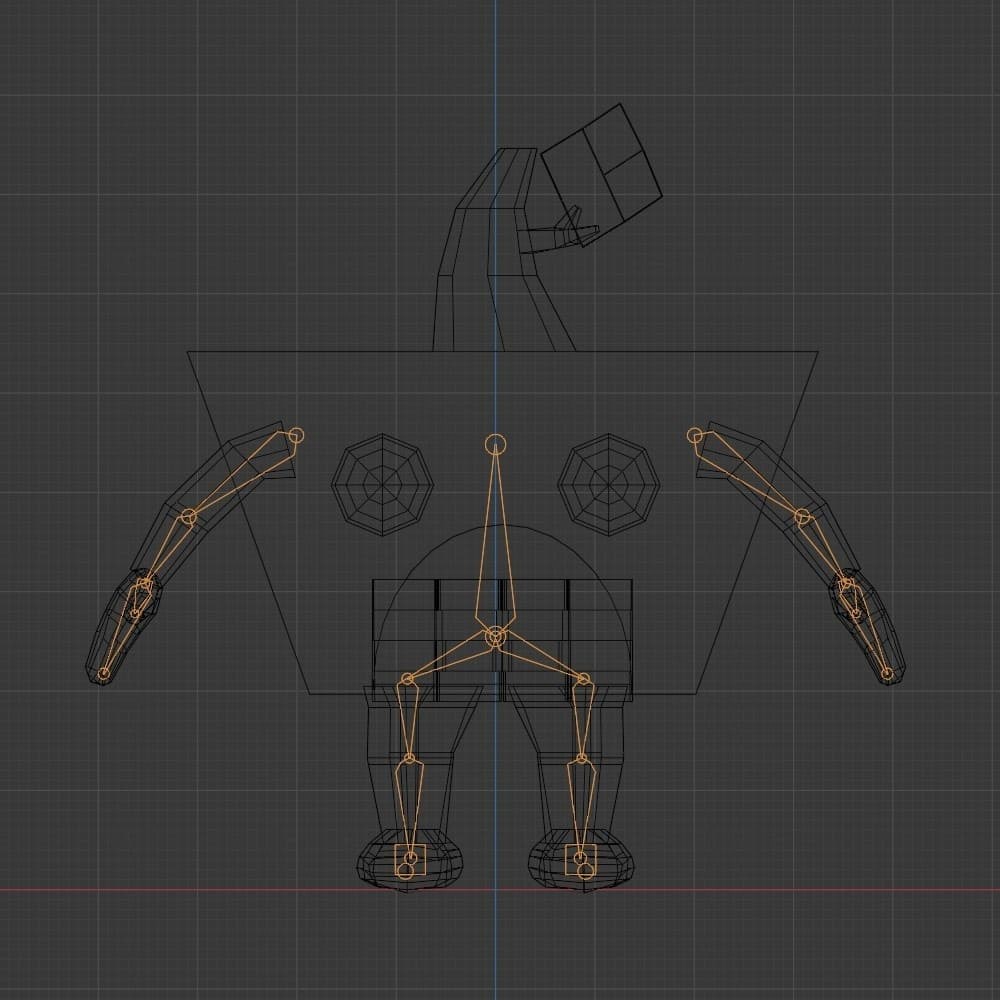1000x1000 pixels.
Task: Select the left octagonal eye mesh
Action: coord(383,485)
